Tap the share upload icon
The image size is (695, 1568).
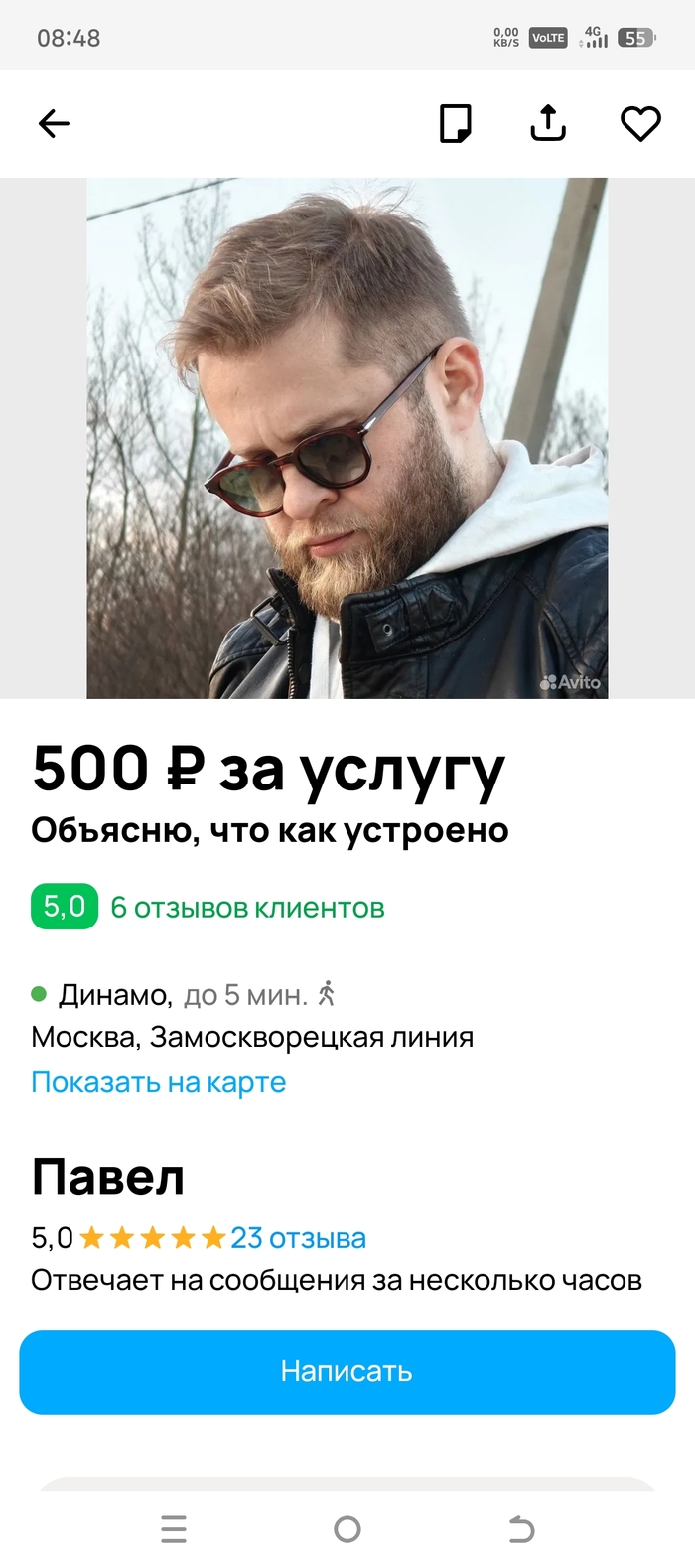coord(548,123)
